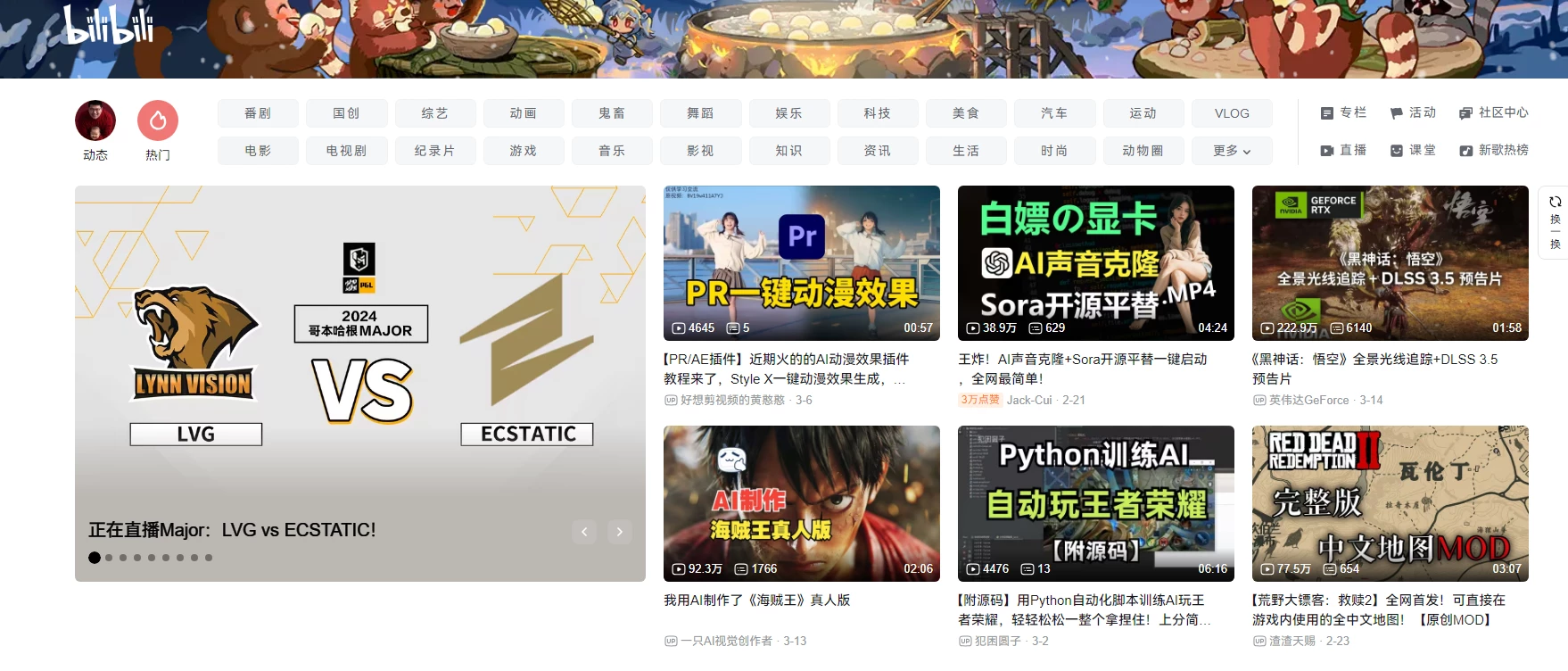Open title 《黑神话：悟空》全景光线追踪
Viewport: 1568px width, 671px height.
[x=1375, y=369]
